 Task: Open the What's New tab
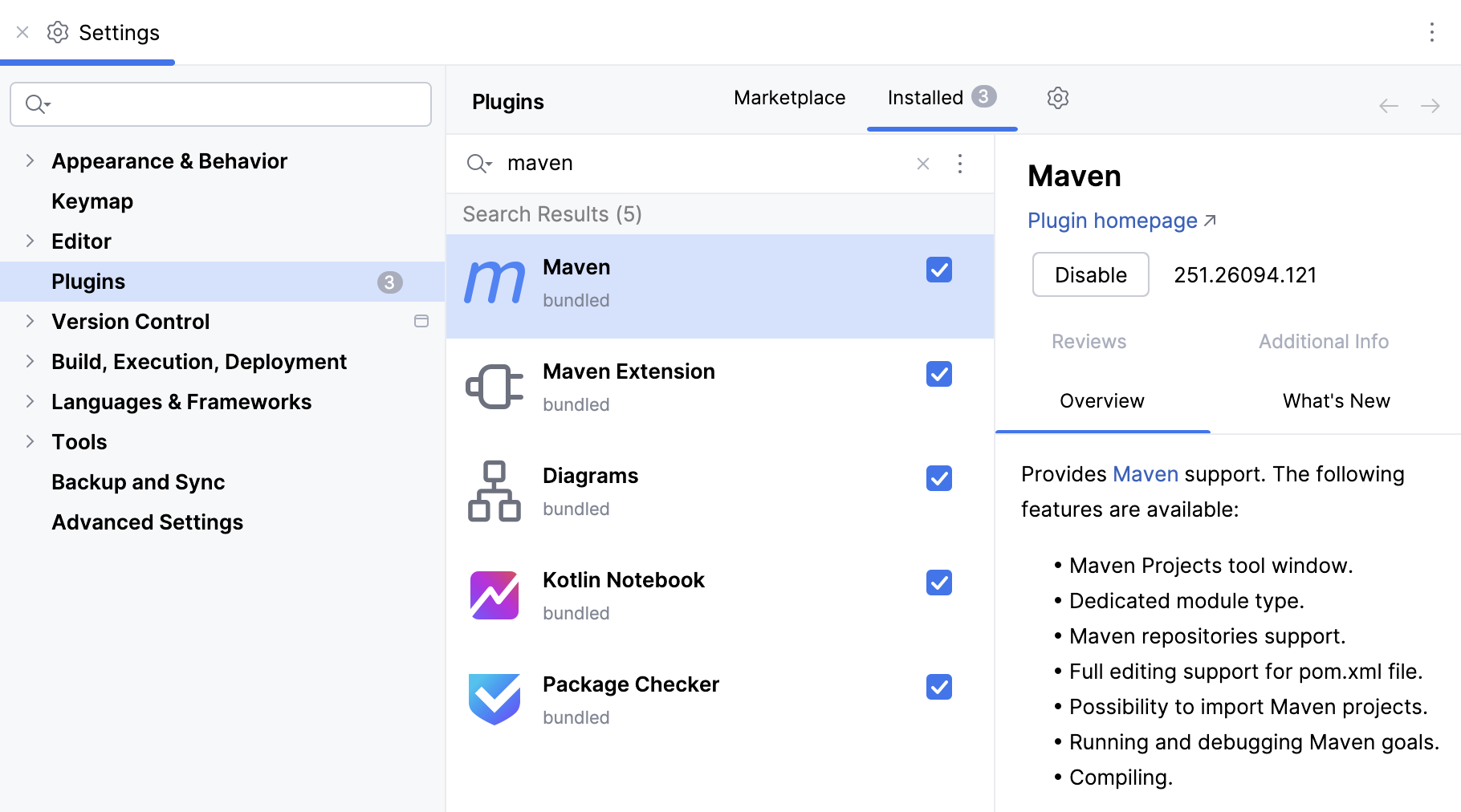click(1335, 400)
